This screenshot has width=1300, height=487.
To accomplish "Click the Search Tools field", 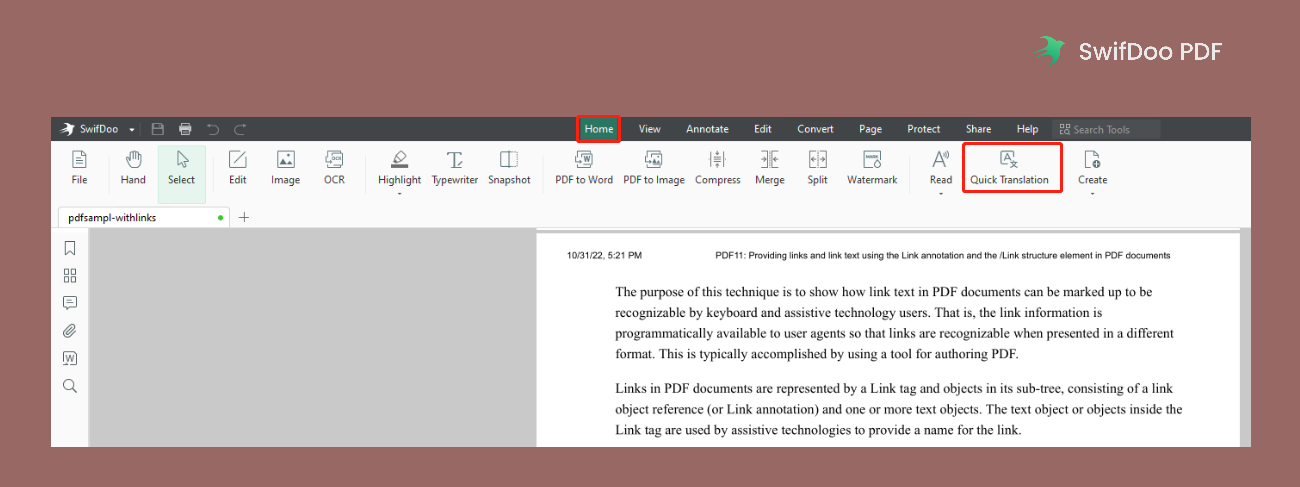I will tap(1106, 129).
